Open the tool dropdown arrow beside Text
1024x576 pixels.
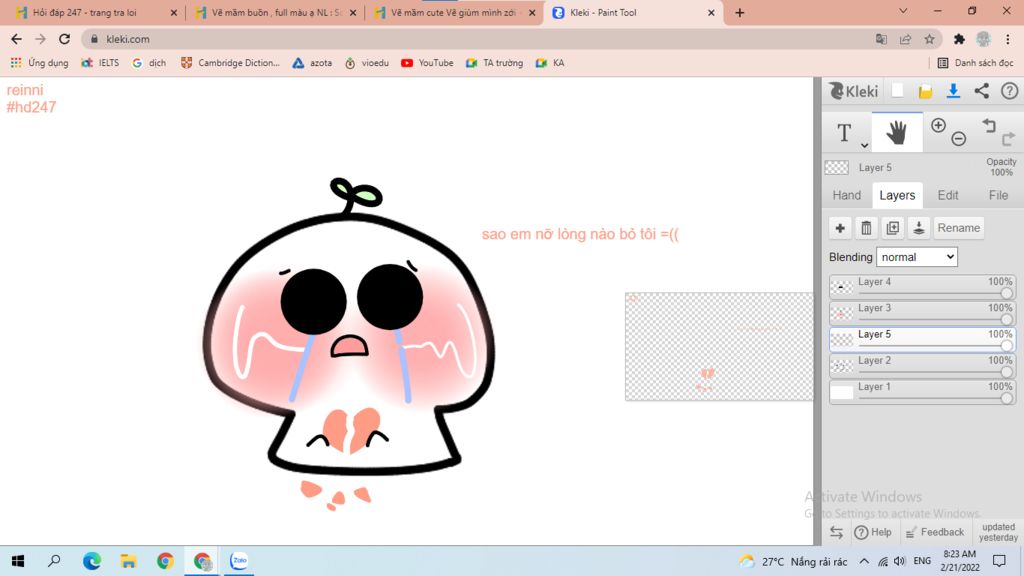click(864, 145)
